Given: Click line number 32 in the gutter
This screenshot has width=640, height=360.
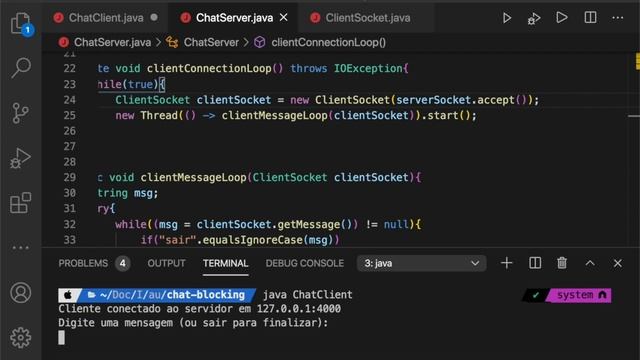Looking at the screenshot, I should click(x=70, y=224).
